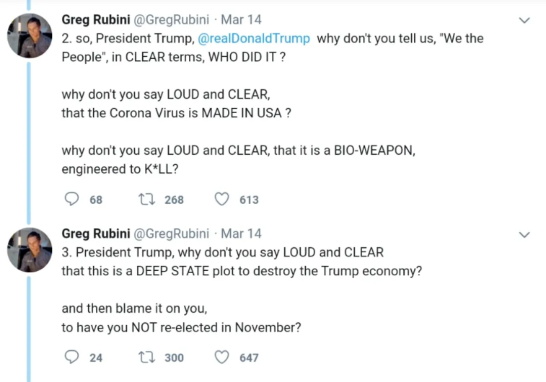The width and height of the screenshot is (546, 382).
Task: Retweet the tweet with 268 retweets
Action: [x=147, y=200]
